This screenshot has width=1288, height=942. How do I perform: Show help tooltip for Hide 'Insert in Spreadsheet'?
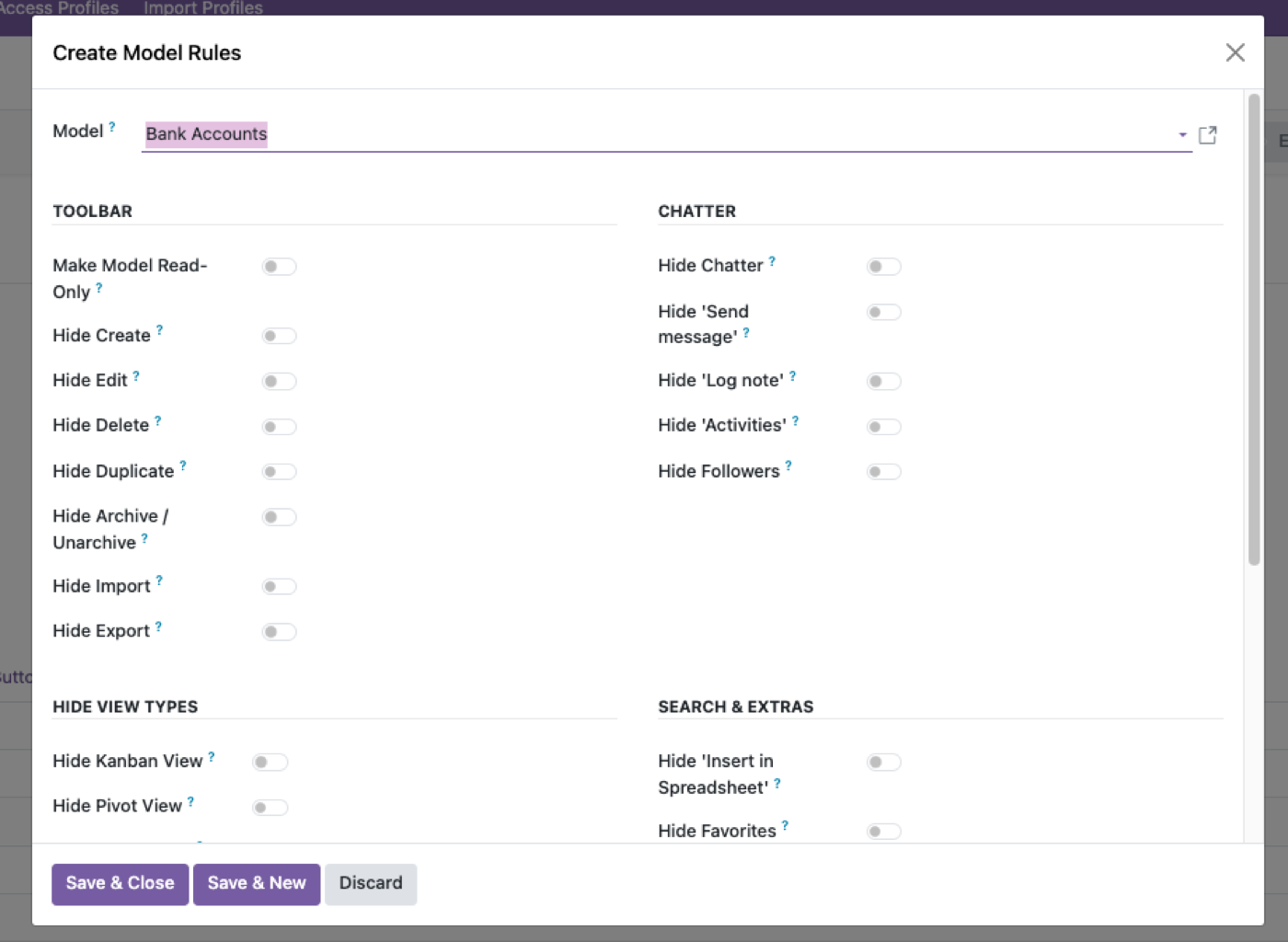click(777, 784)
